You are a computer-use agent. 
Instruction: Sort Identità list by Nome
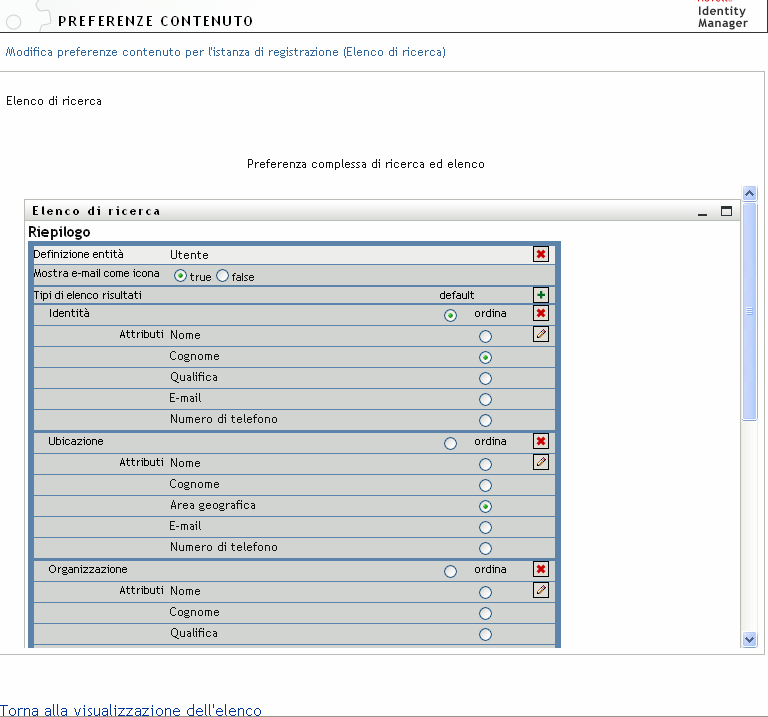tap(485, 336)
